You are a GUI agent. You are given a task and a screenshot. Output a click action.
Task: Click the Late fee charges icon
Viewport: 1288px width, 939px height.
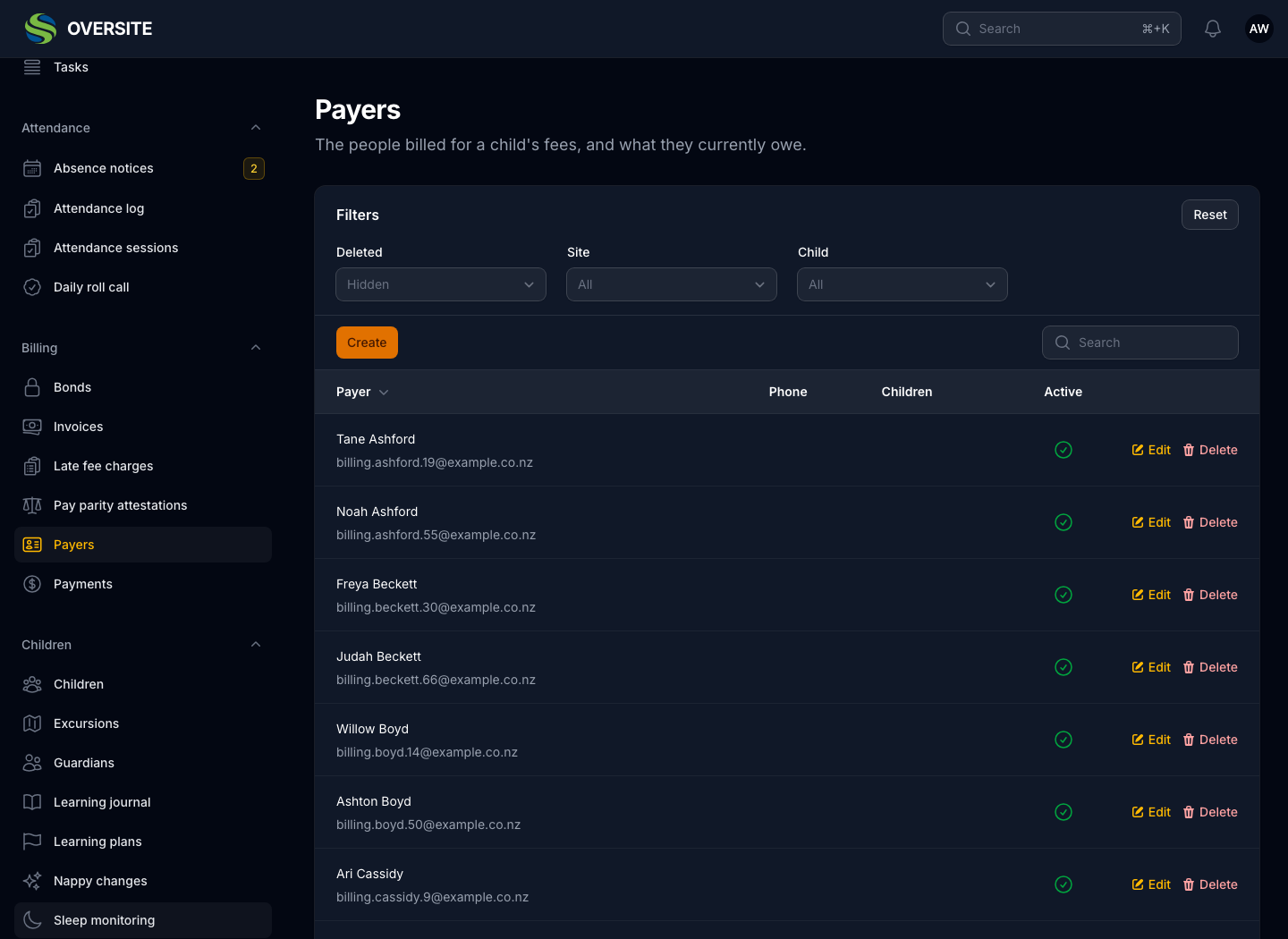[x=32, y=466]
